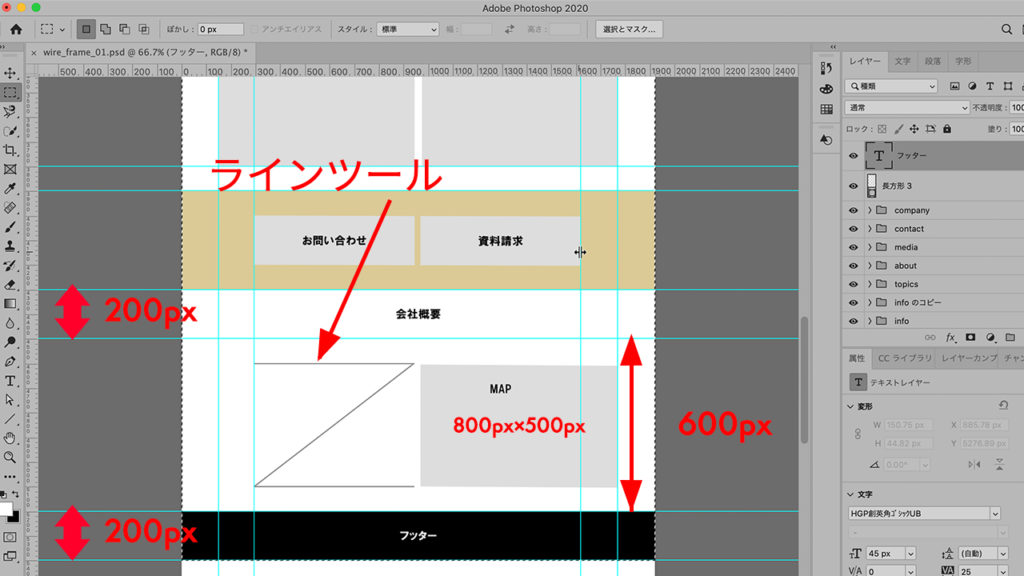
Task: Hide the contact group
Action: click(853, 229)
